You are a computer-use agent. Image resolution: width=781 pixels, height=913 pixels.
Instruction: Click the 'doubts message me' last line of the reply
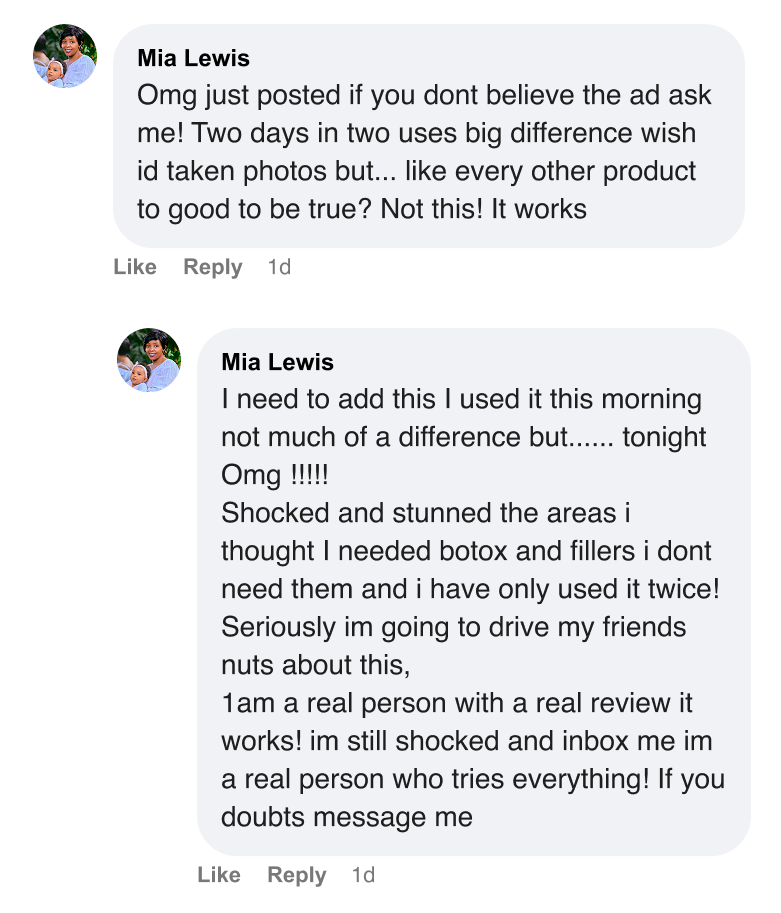(346, 817)
